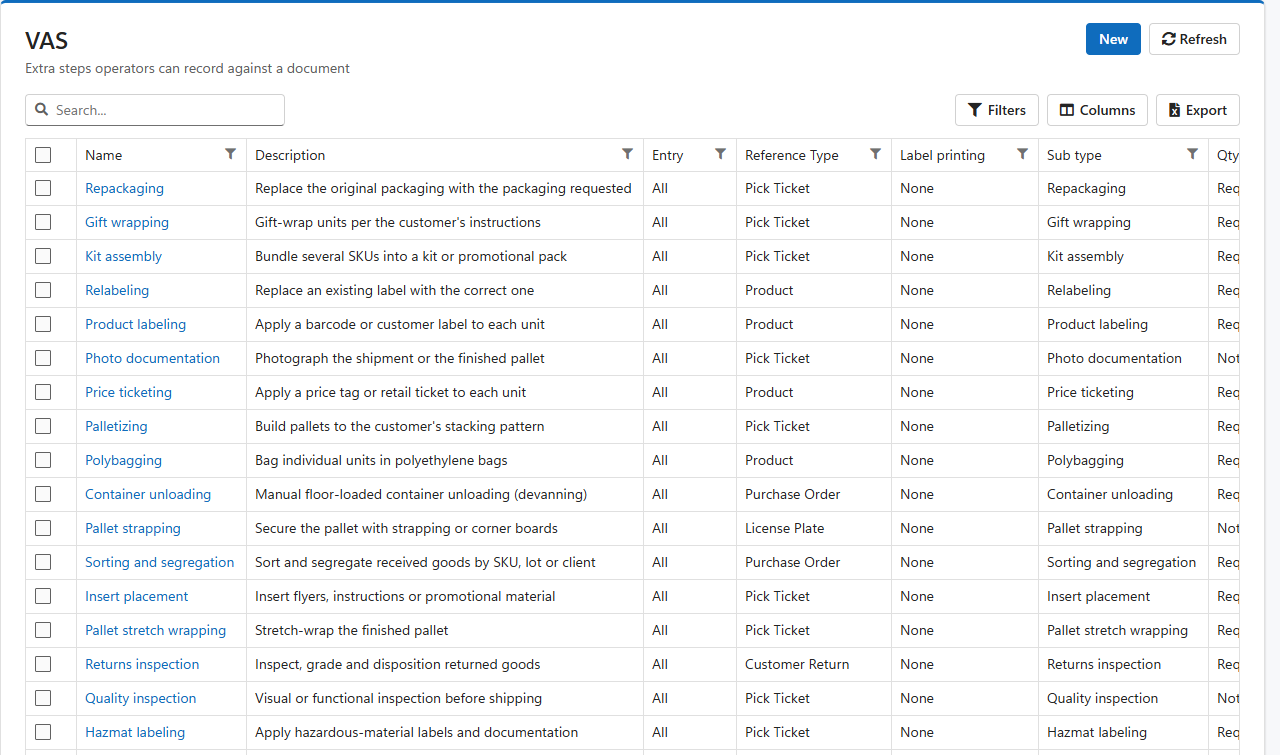This screenshot has width=1280, height=755.
Task: Sort by the Description column header
Action: (x=290, y=155)
